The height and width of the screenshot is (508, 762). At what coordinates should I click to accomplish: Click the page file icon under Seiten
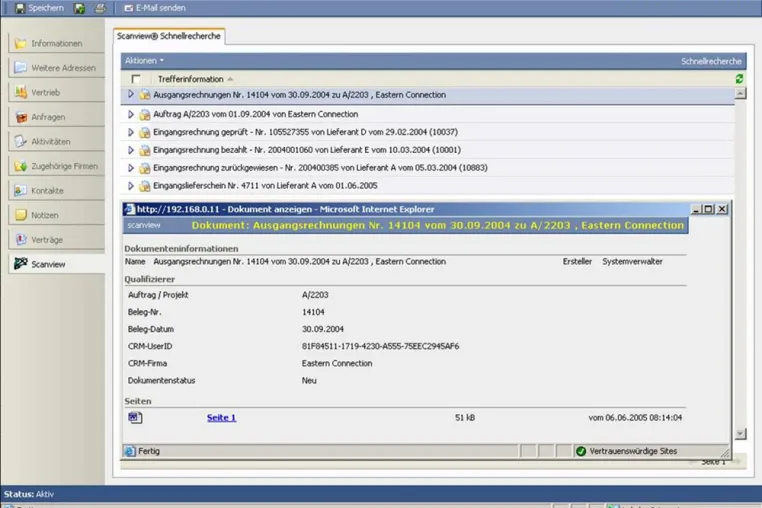coord(135,417)
